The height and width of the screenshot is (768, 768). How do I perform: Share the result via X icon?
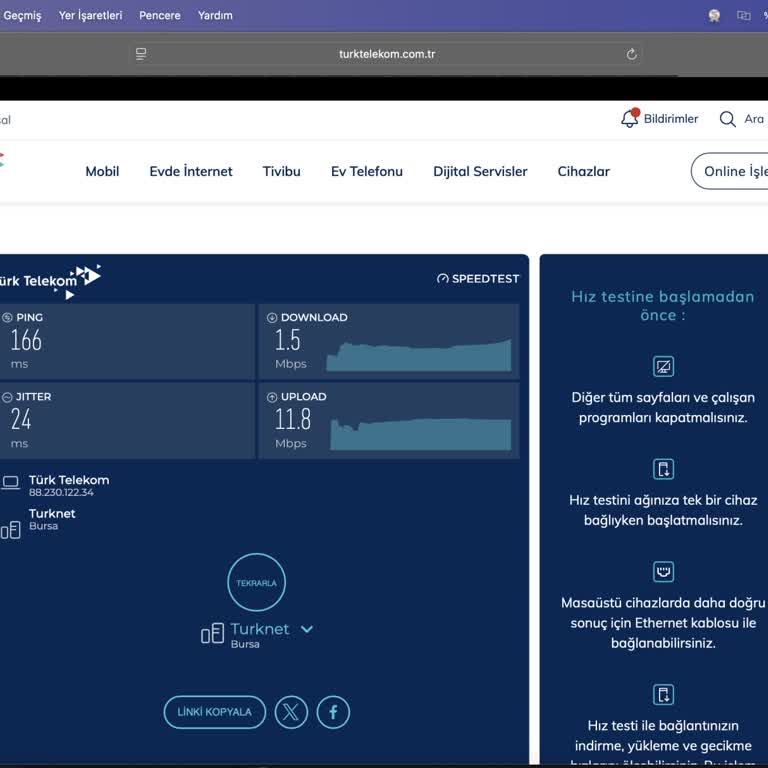291,712
